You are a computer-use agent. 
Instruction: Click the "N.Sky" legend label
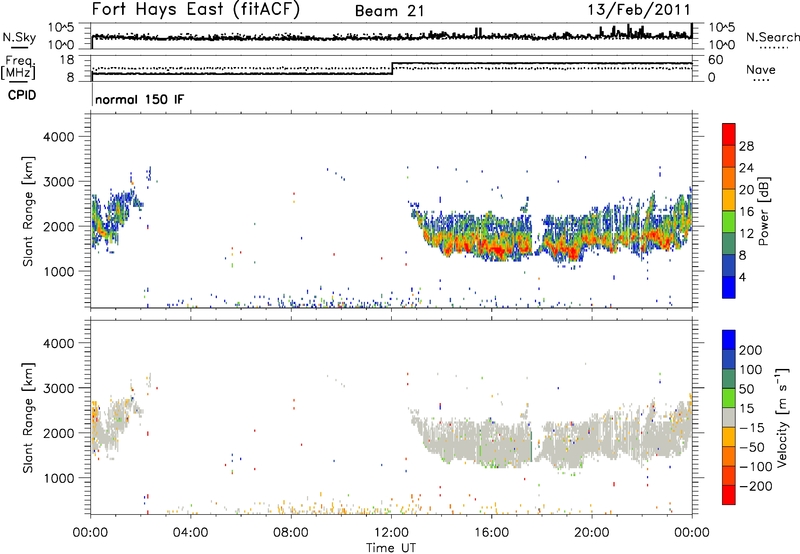pyautogui.click(x=19, y=37)
